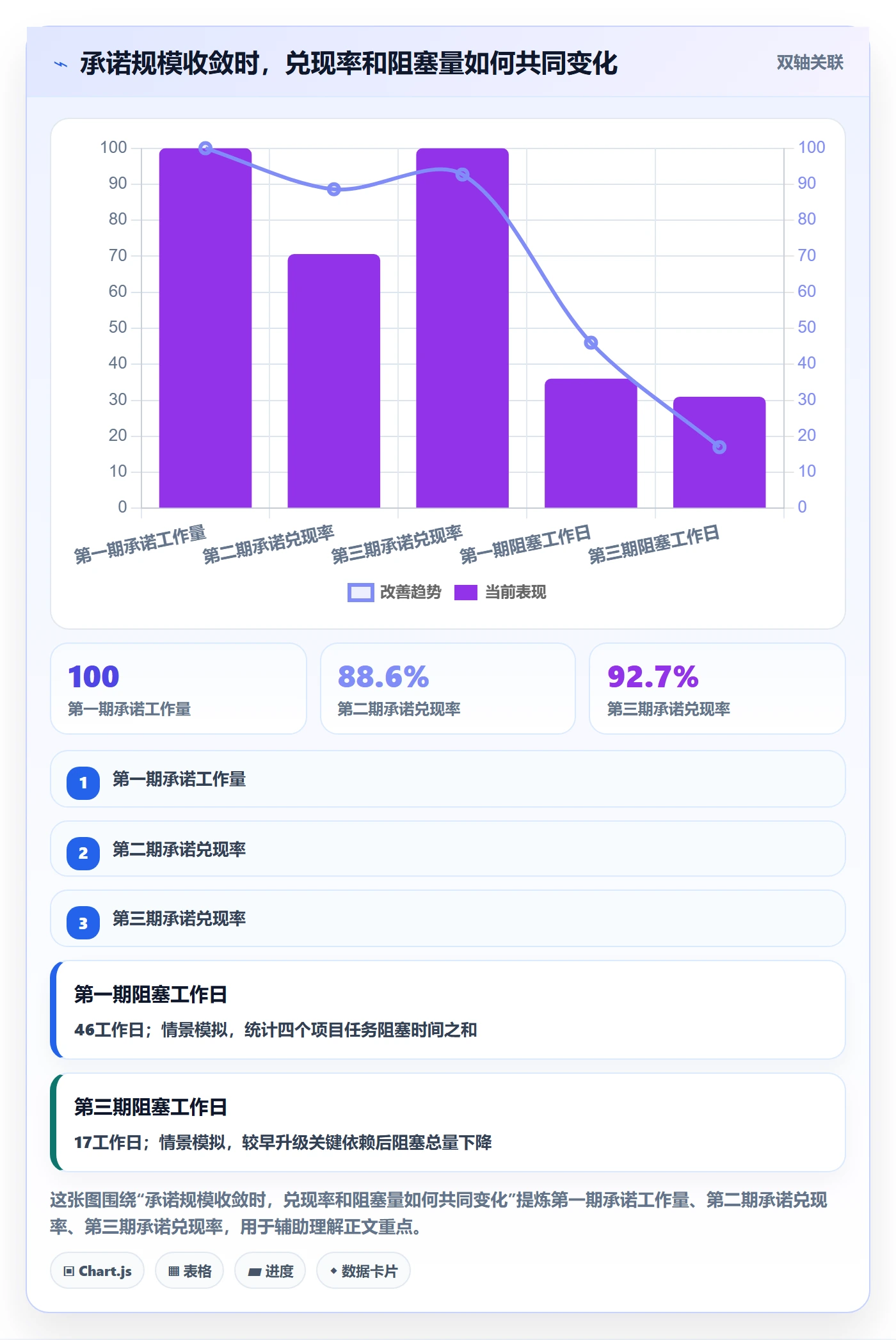This screenshot has height=1340, width=896.
Task: Click the 第一期阻塞工作日 x-axis label
Action: (525, 545)
